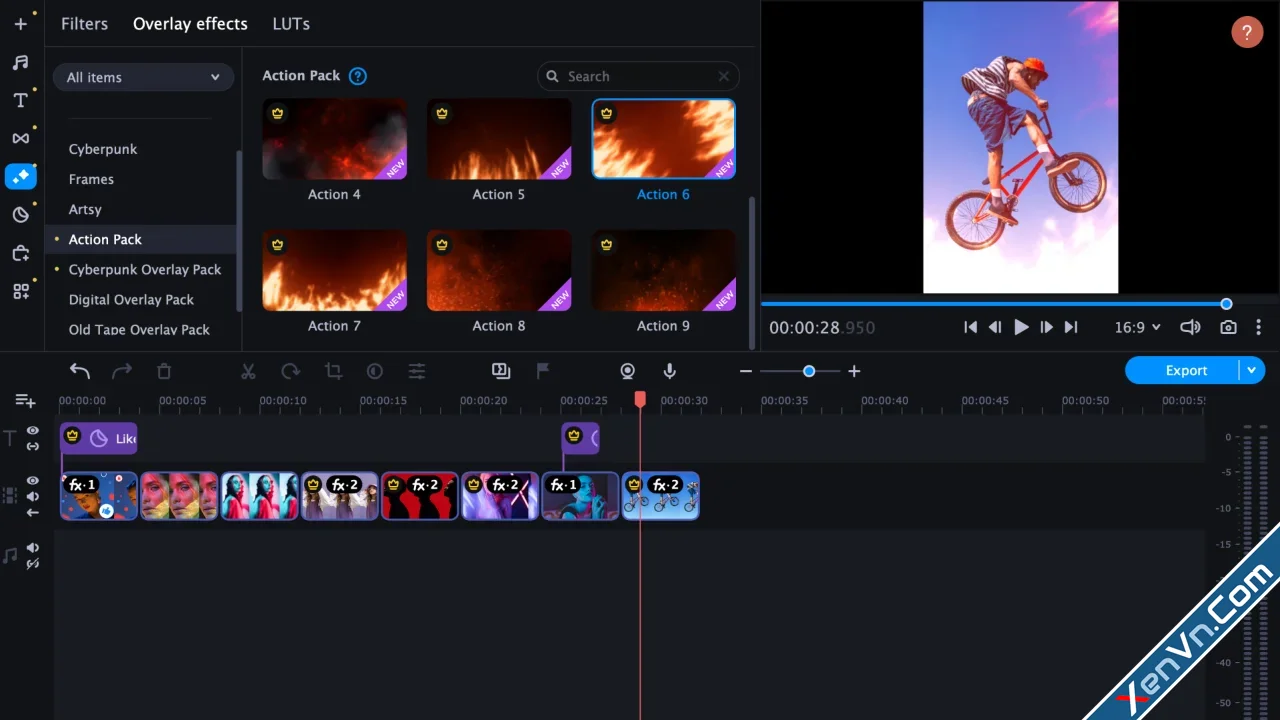Mute the video track speaker

(x=33, y=496)
